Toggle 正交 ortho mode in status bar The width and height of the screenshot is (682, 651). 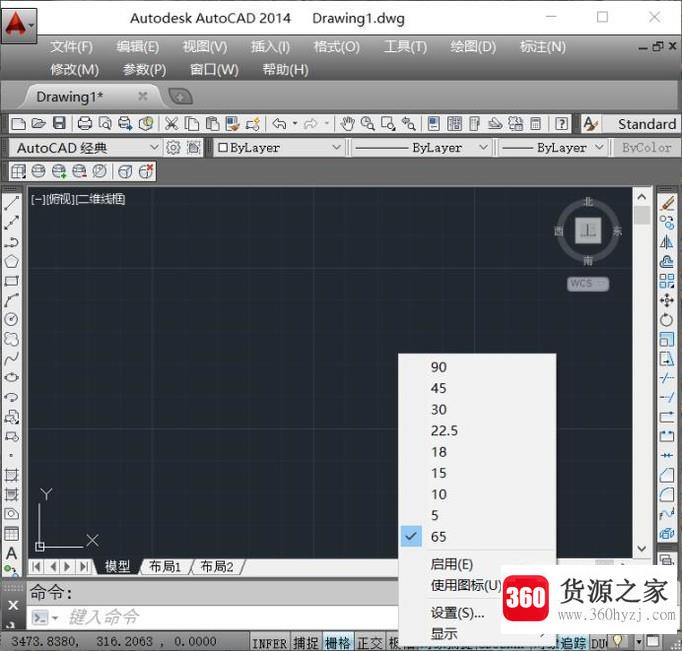point(370,642)
